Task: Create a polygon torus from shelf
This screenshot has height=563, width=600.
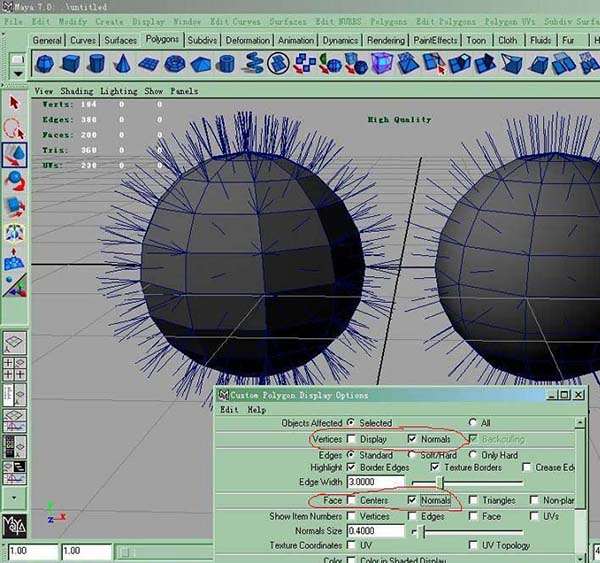Action: 174,64
